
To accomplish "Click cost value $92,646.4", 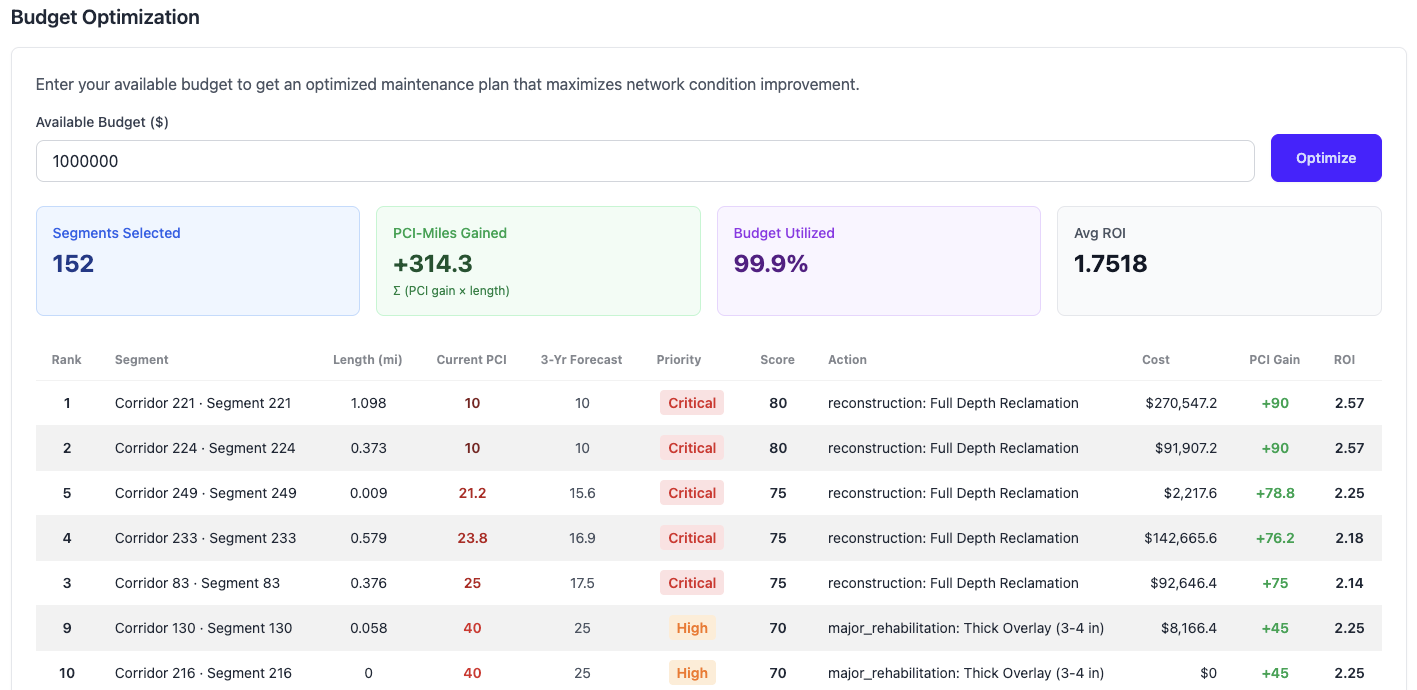I will click(x=1185, y=583).
